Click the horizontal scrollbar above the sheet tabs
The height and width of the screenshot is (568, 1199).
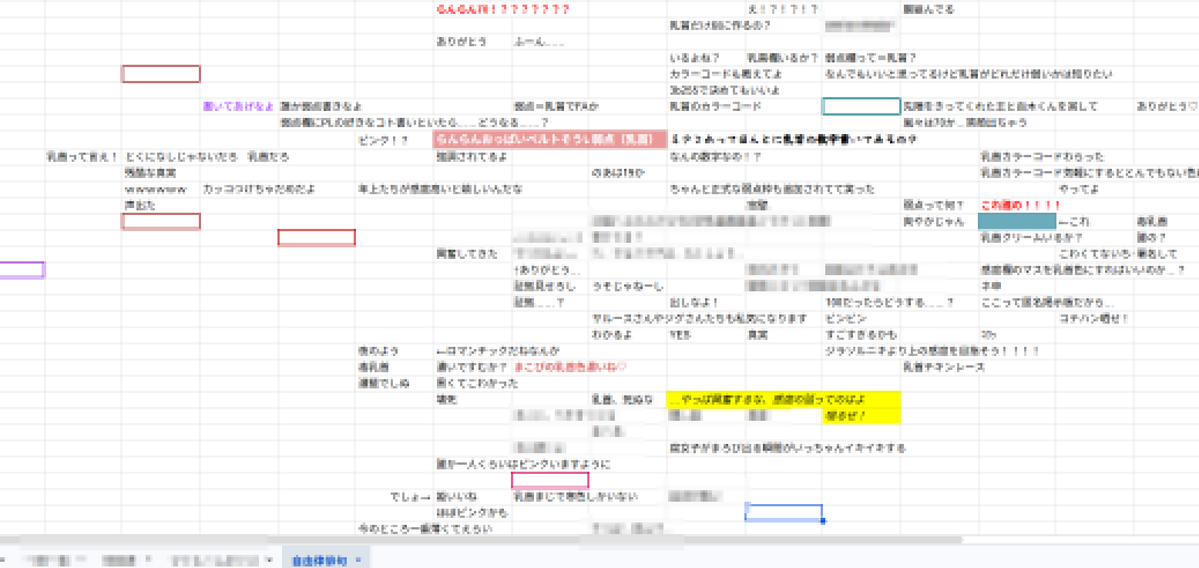(x=482, y=540)
